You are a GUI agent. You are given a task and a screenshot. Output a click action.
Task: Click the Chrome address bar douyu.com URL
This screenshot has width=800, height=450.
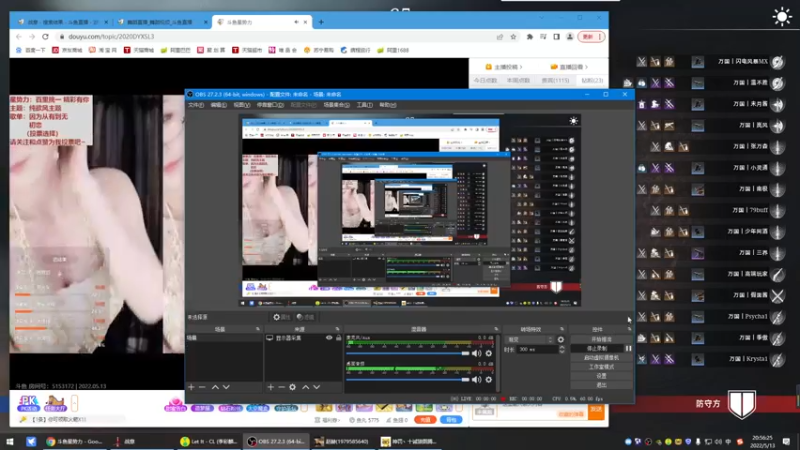pos(111,37)
